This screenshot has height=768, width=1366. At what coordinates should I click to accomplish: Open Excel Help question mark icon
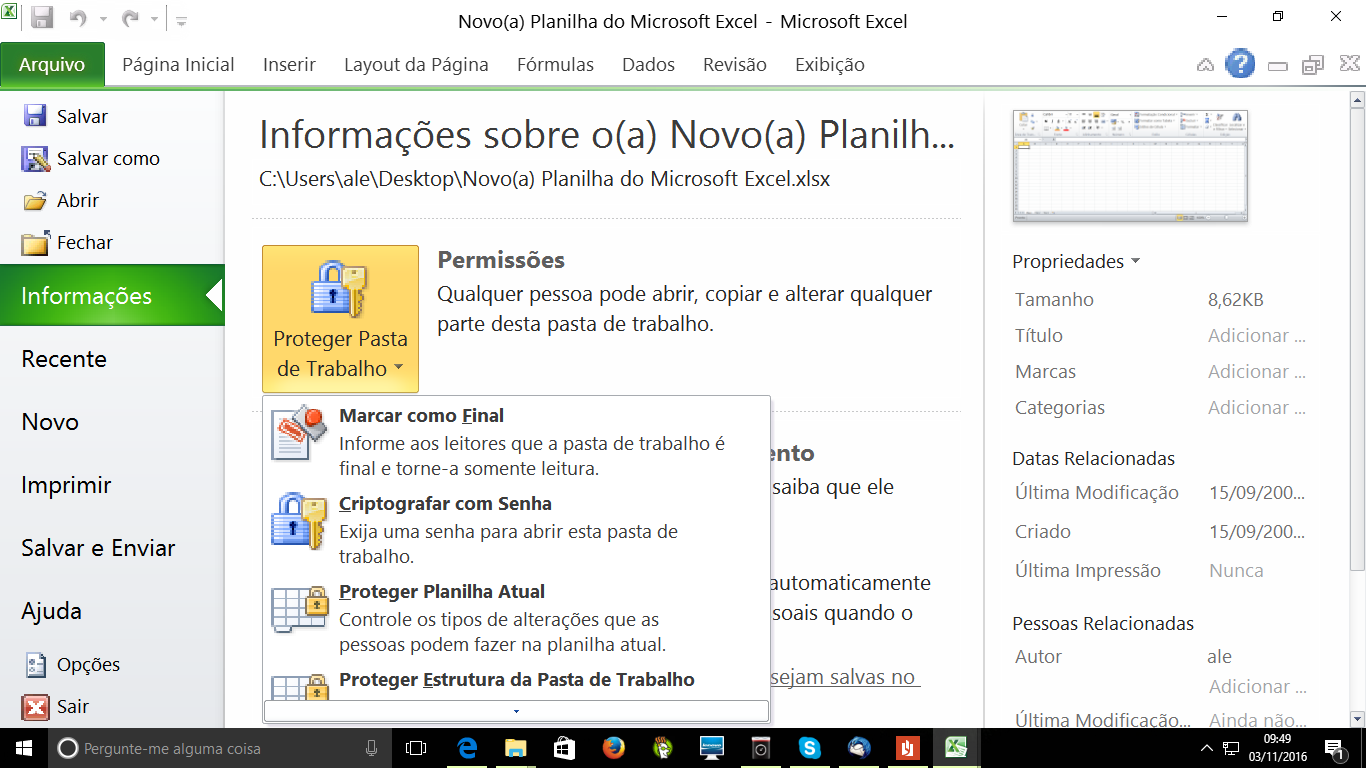[x=1240, y=64]
